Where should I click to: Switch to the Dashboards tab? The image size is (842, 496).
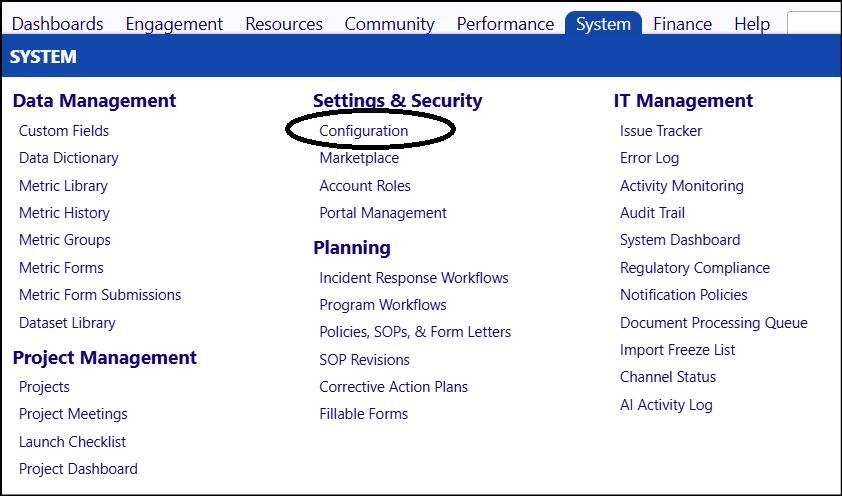57,24
